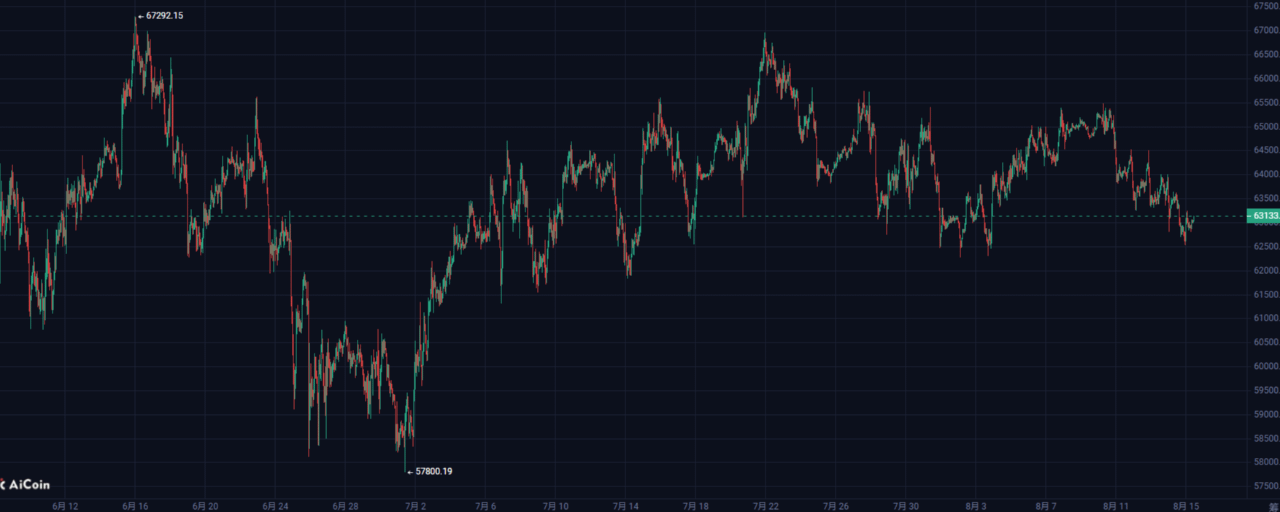This screenshot has width=1280, height=512.
Task: Click the 67000 price axis label
Action: 1266,30
